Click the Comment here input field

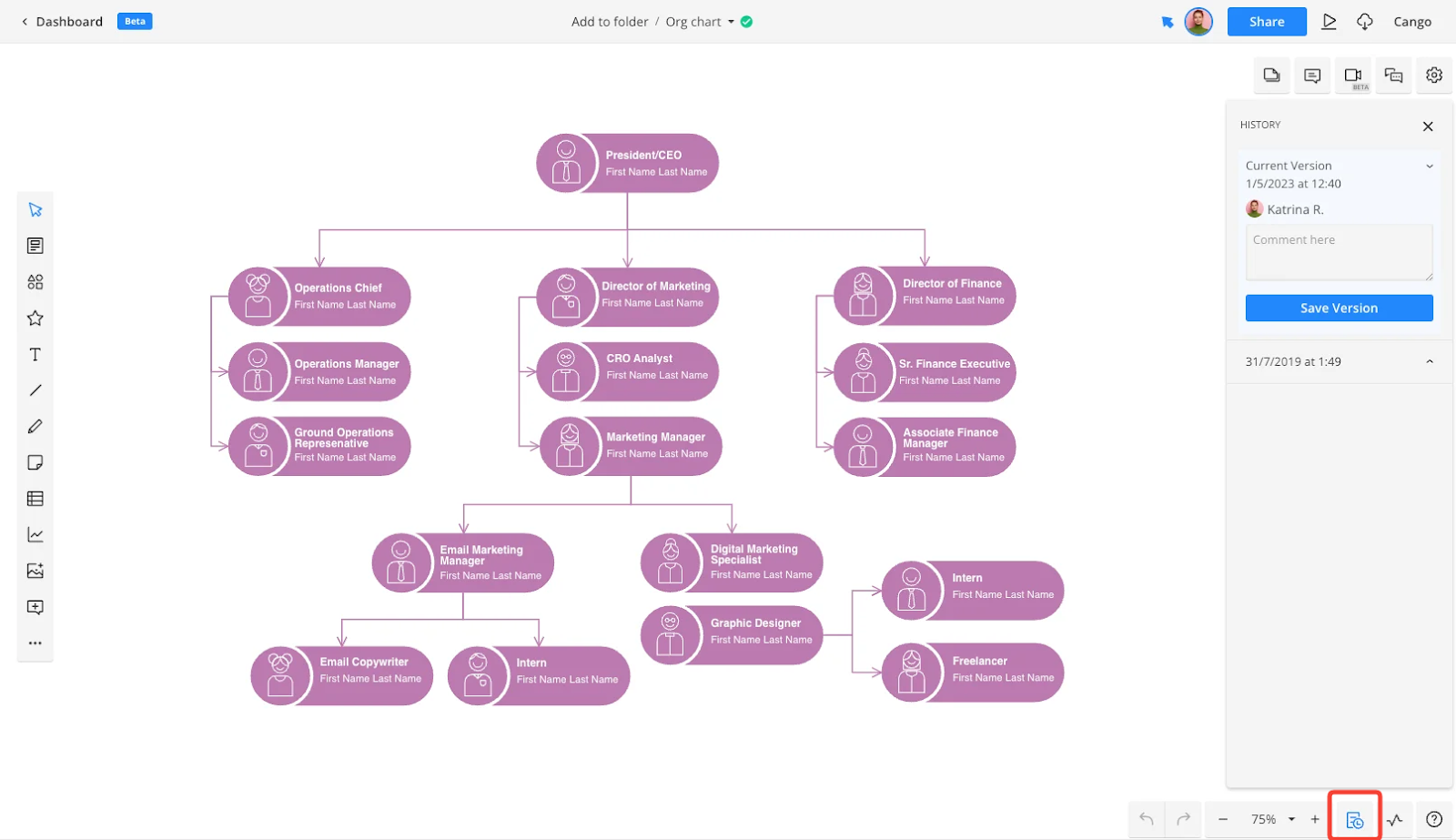tap(1338, 252)
